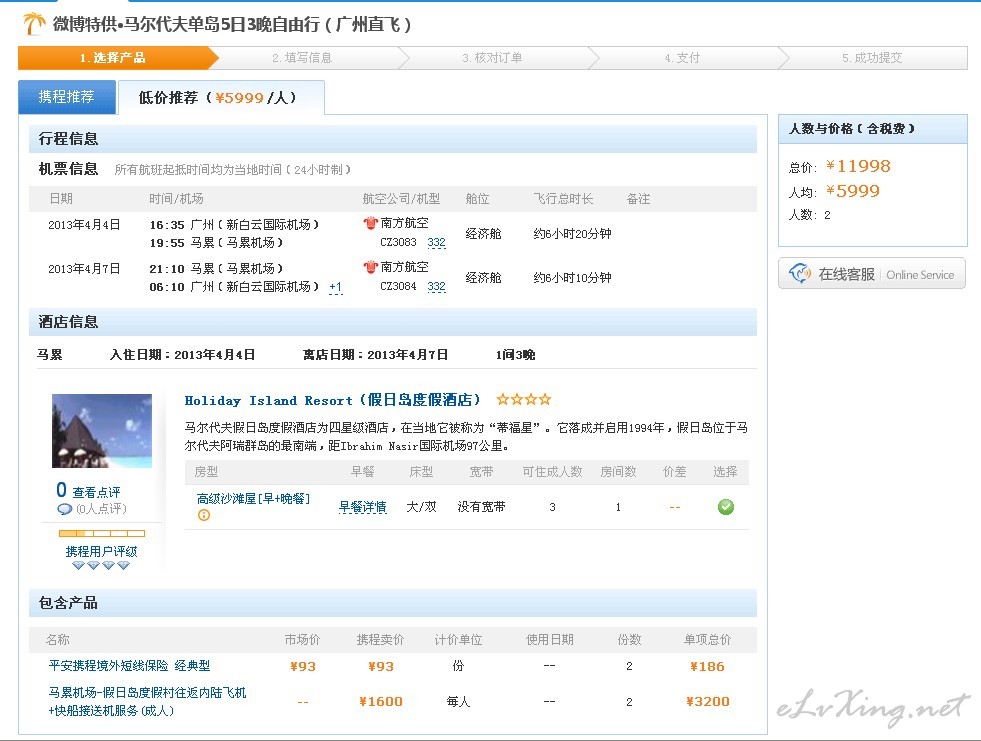Screen dimensions: 981x741
Task: Click the diamond rating icons under 携程用户评级
Action: 101,566
